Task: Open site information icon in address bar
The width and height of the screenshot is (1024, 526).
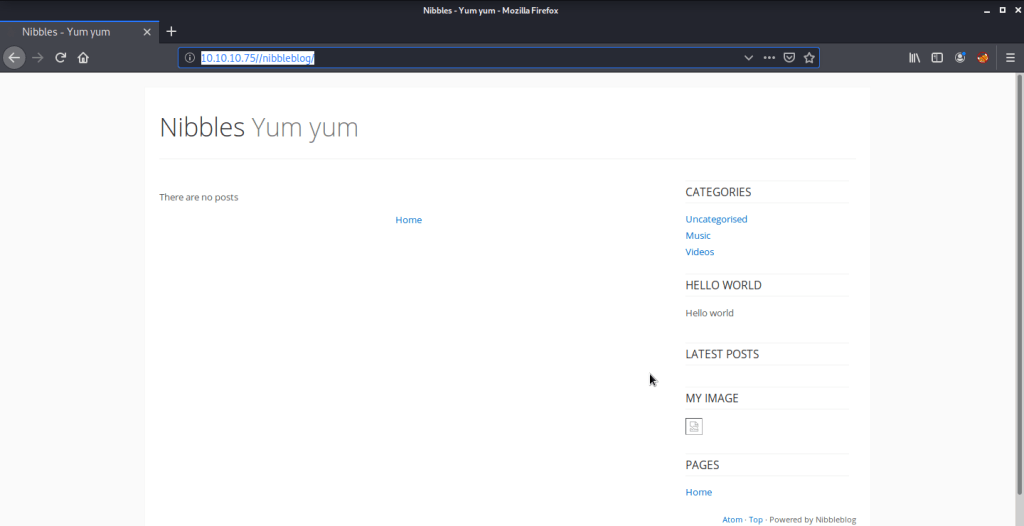Action: pos(190,58)
